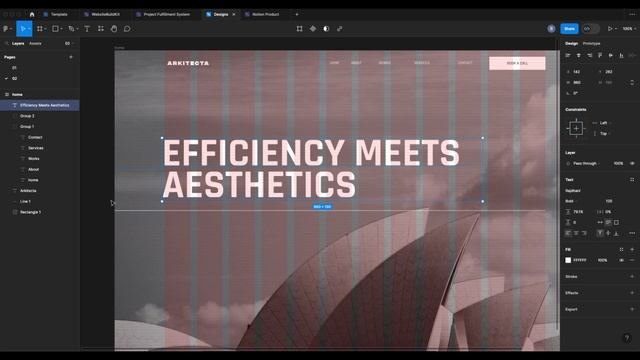Add a new page with plus icon
This screenshot has height=360, width=640.
(71, 57)
